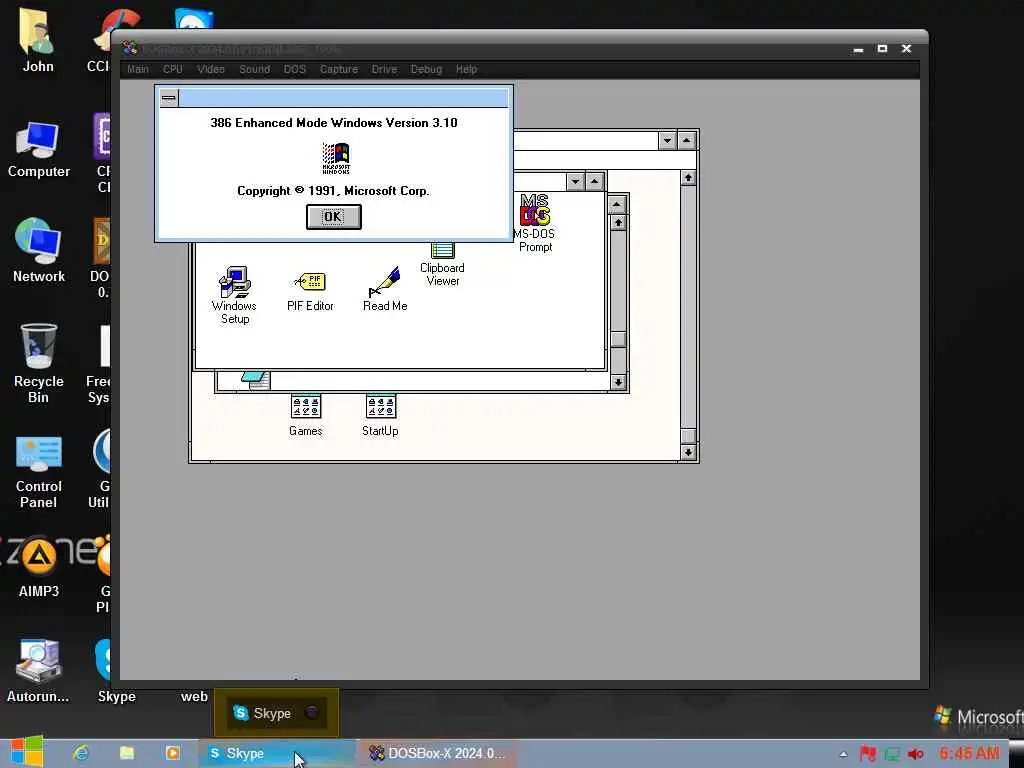Maximize the Main group window
The image size is (1024, 768).
click(x=594, y=182)
